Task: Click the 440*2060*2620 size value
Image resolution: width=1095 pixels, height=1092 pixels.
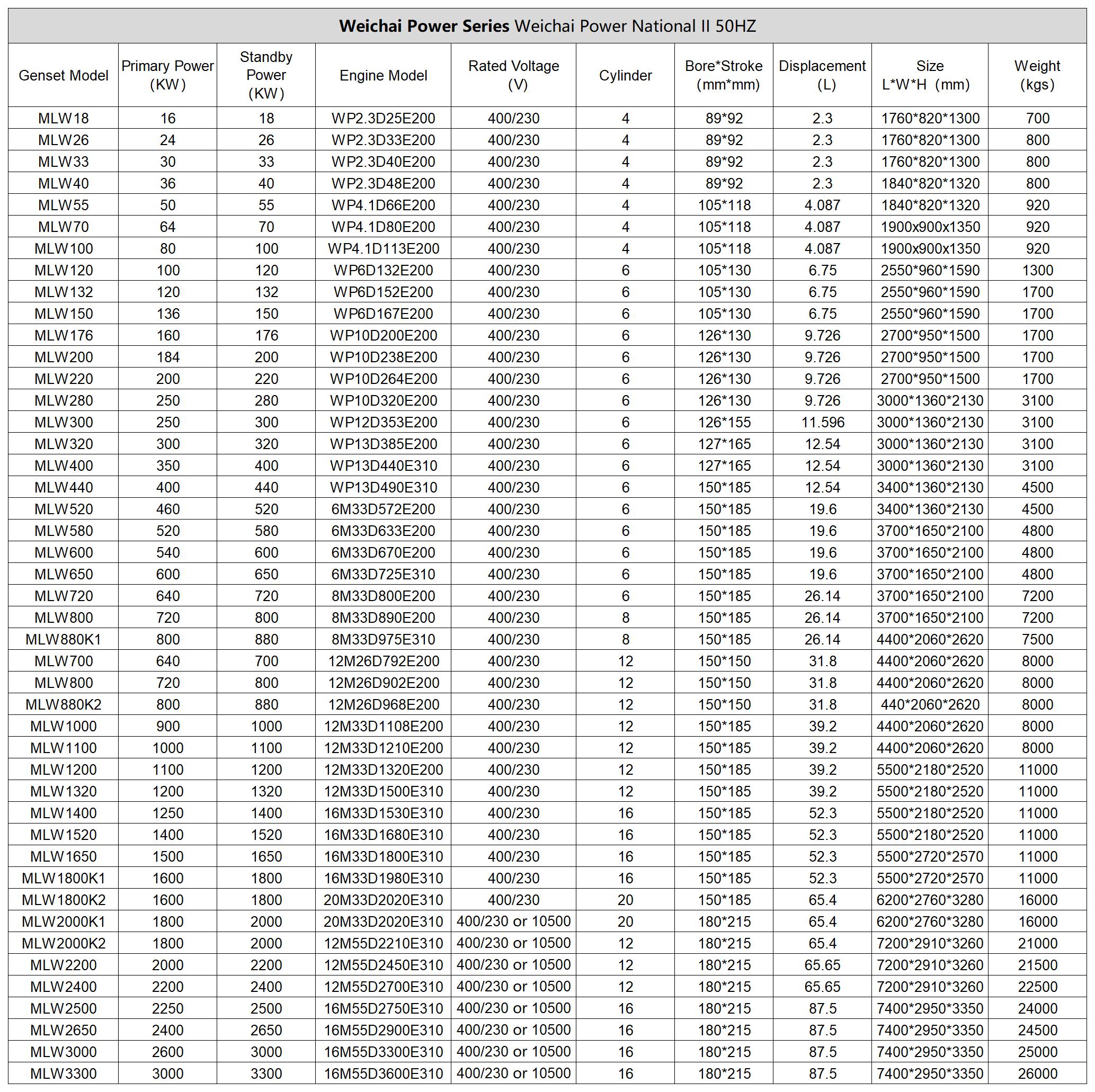Action: (x=930, y=704)
